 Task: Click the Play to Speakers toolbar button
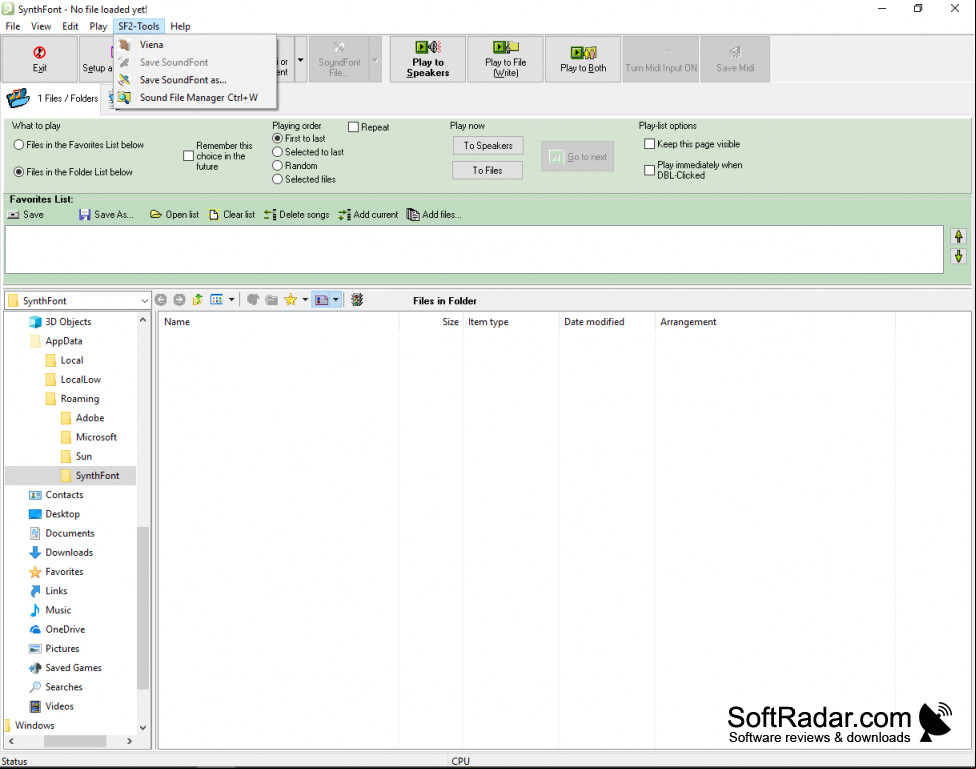[428, 59]
